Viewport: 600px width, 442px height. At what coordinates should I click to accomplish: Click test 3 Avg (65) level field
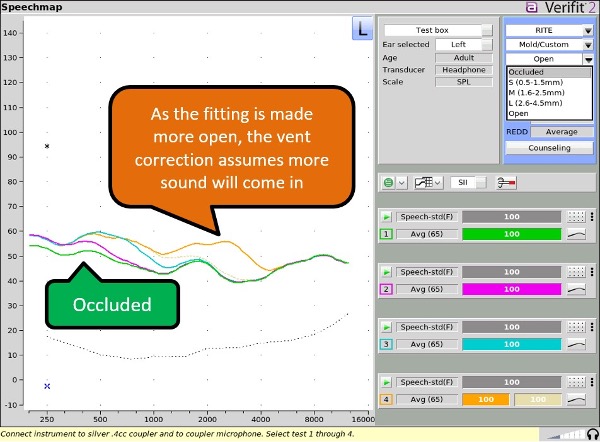coord(427,344)
